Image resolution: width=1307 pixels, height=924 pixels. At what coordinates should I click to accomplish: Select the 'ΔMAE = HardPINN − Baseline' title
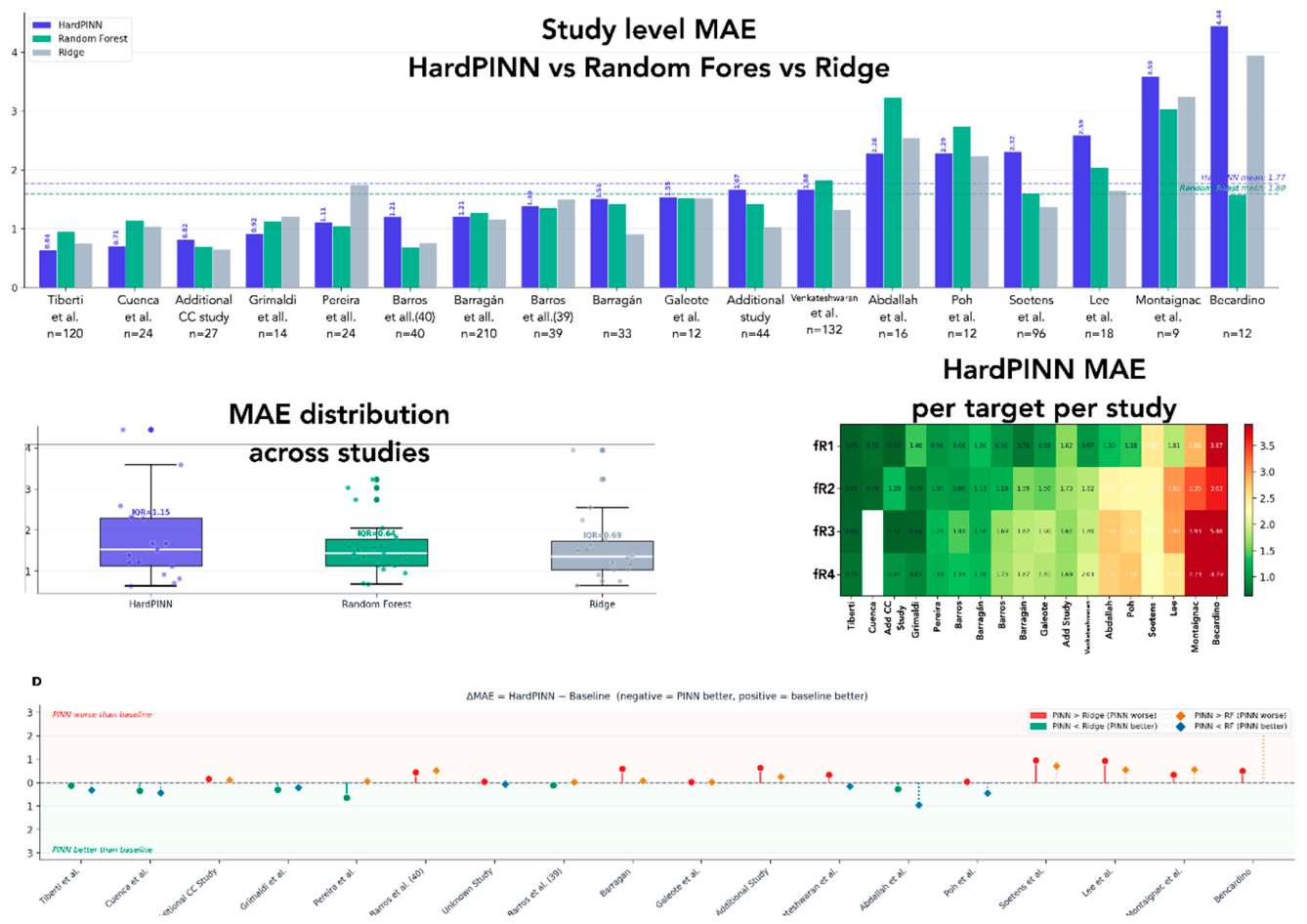538,696
